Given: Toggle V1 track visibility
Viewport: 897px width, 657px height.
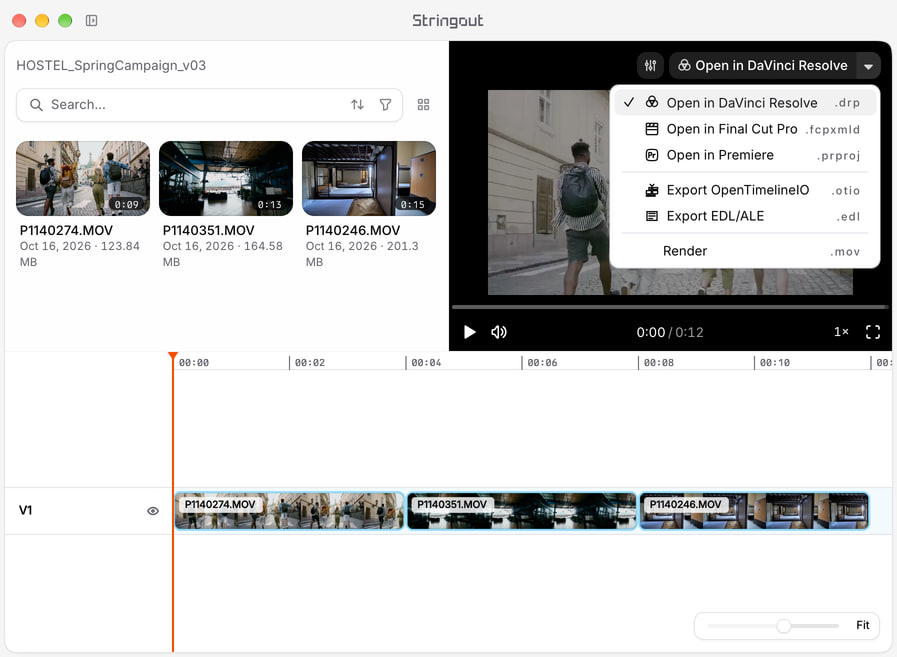Looking at the screenshot, I should [x=153, y=511].
